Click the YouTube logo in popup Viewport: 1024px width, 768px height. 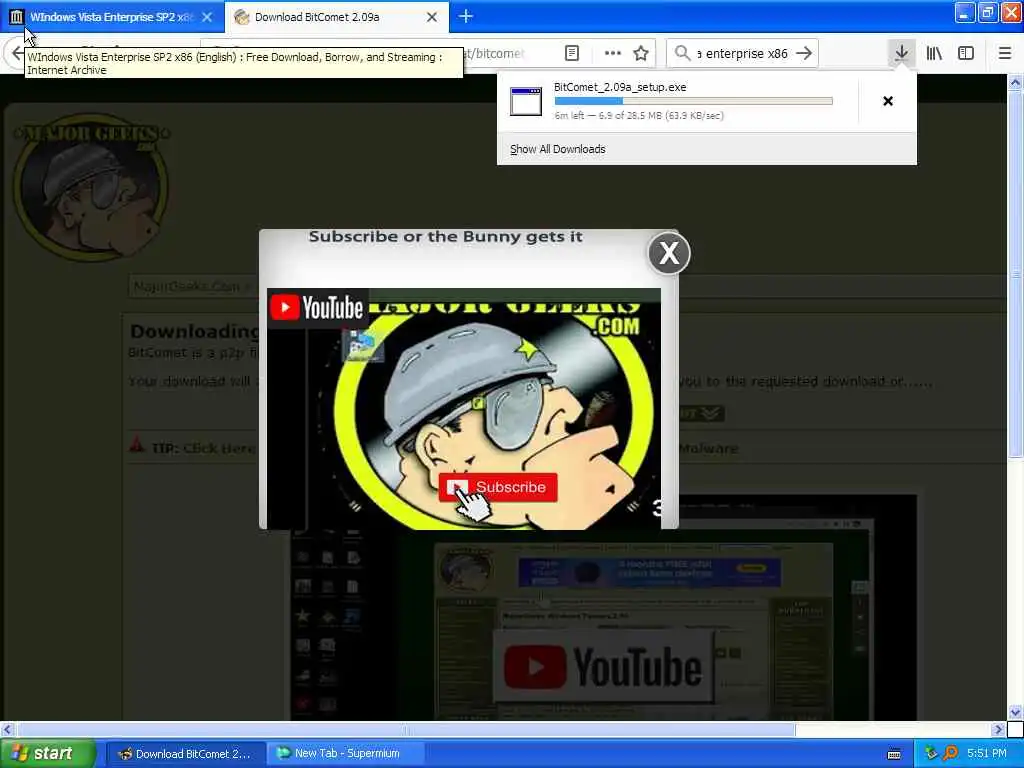(x=317, y=308)
